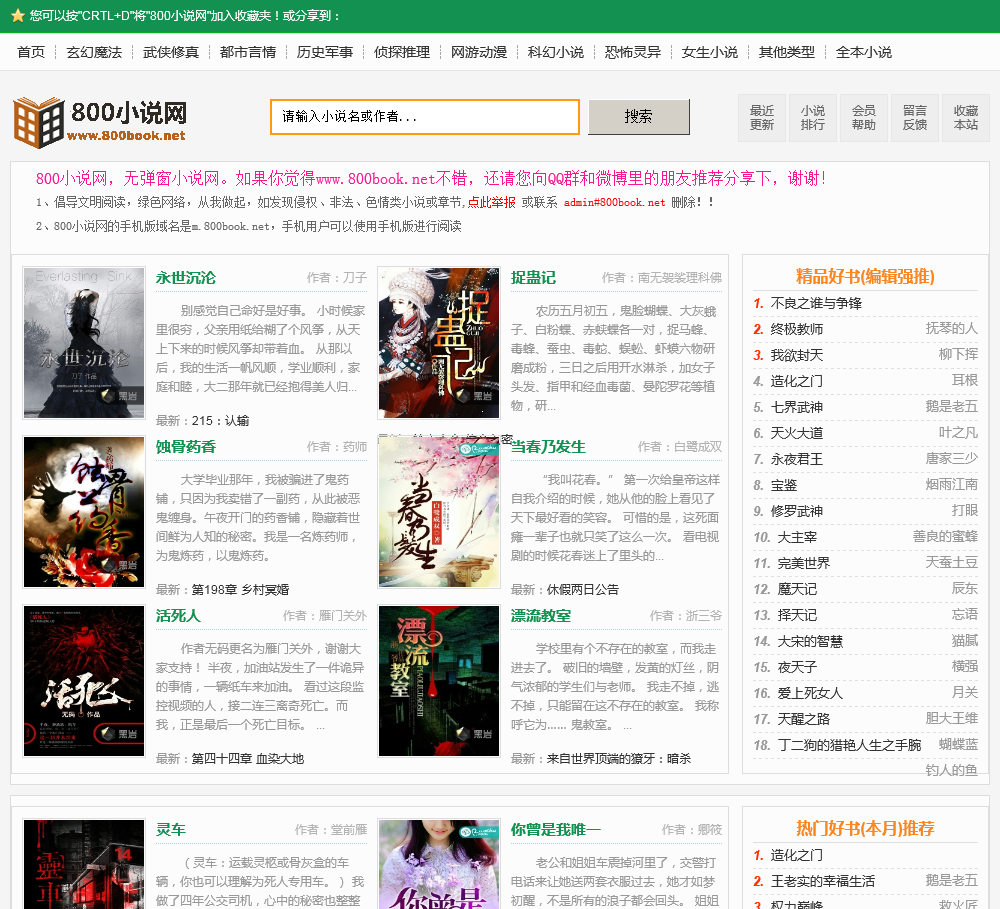1000x909 pixels.
Task: Select the 科幻小说 category
Action: 555,52
